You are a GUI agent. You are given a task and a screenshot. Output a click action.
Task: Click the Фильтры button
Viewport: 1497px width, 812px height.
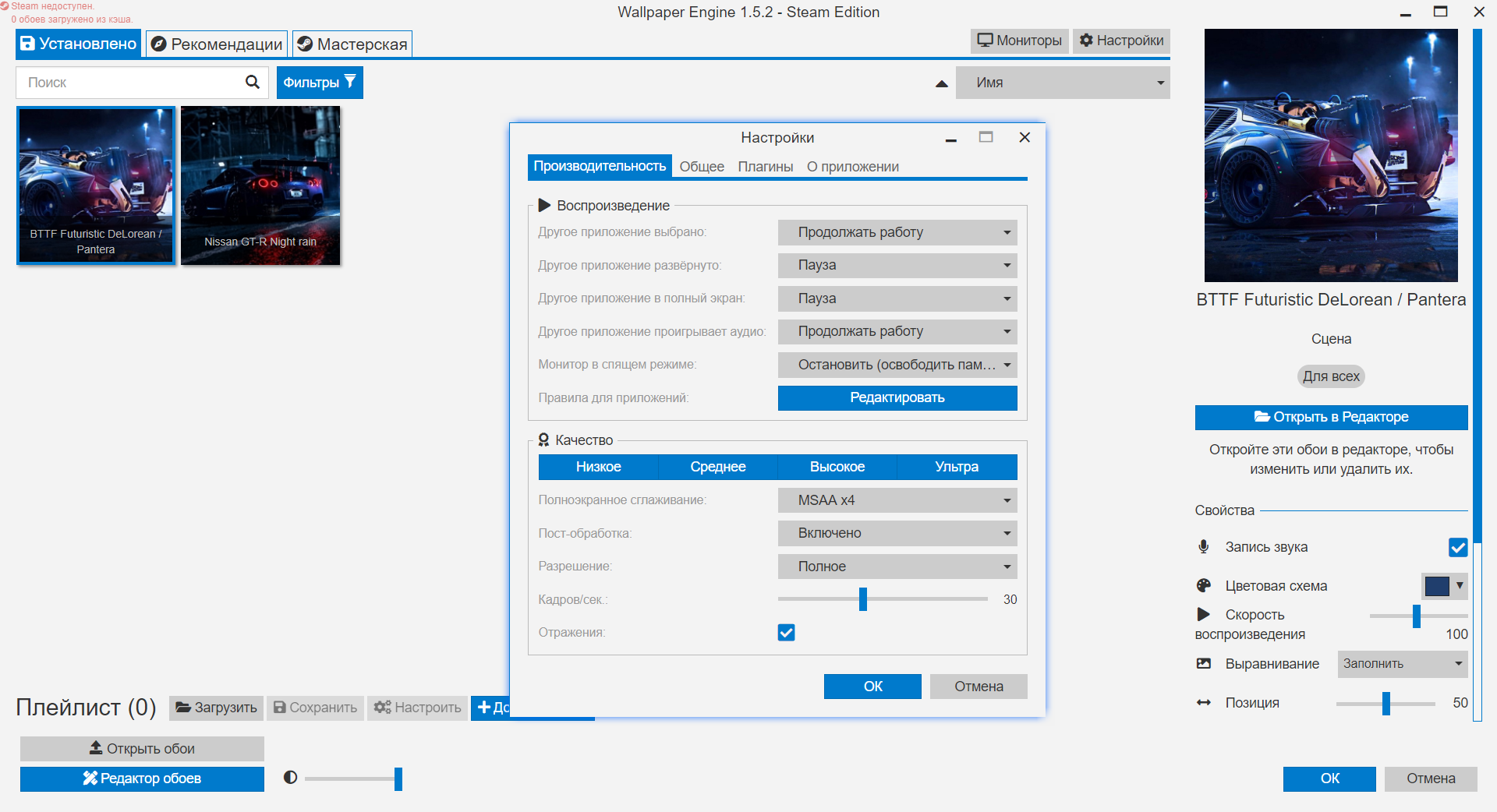[320, 83]
